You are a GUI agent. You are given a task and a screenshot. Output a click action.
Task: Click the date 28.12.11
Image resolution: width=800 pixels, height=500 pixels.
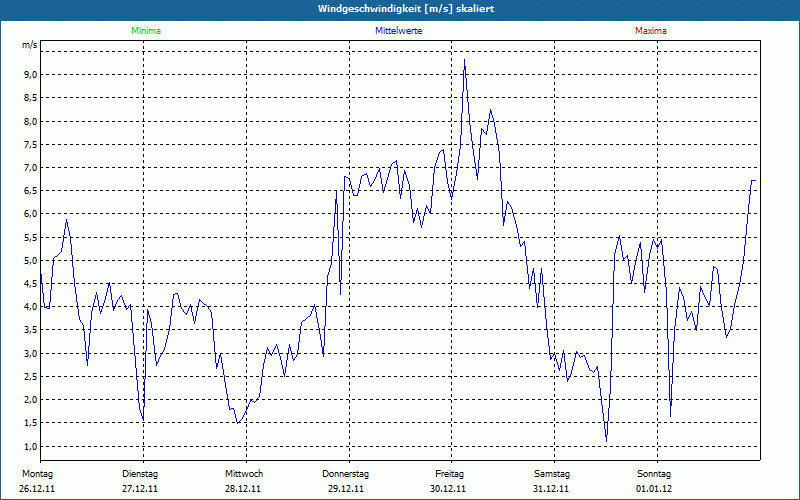(x=243, y=489)
